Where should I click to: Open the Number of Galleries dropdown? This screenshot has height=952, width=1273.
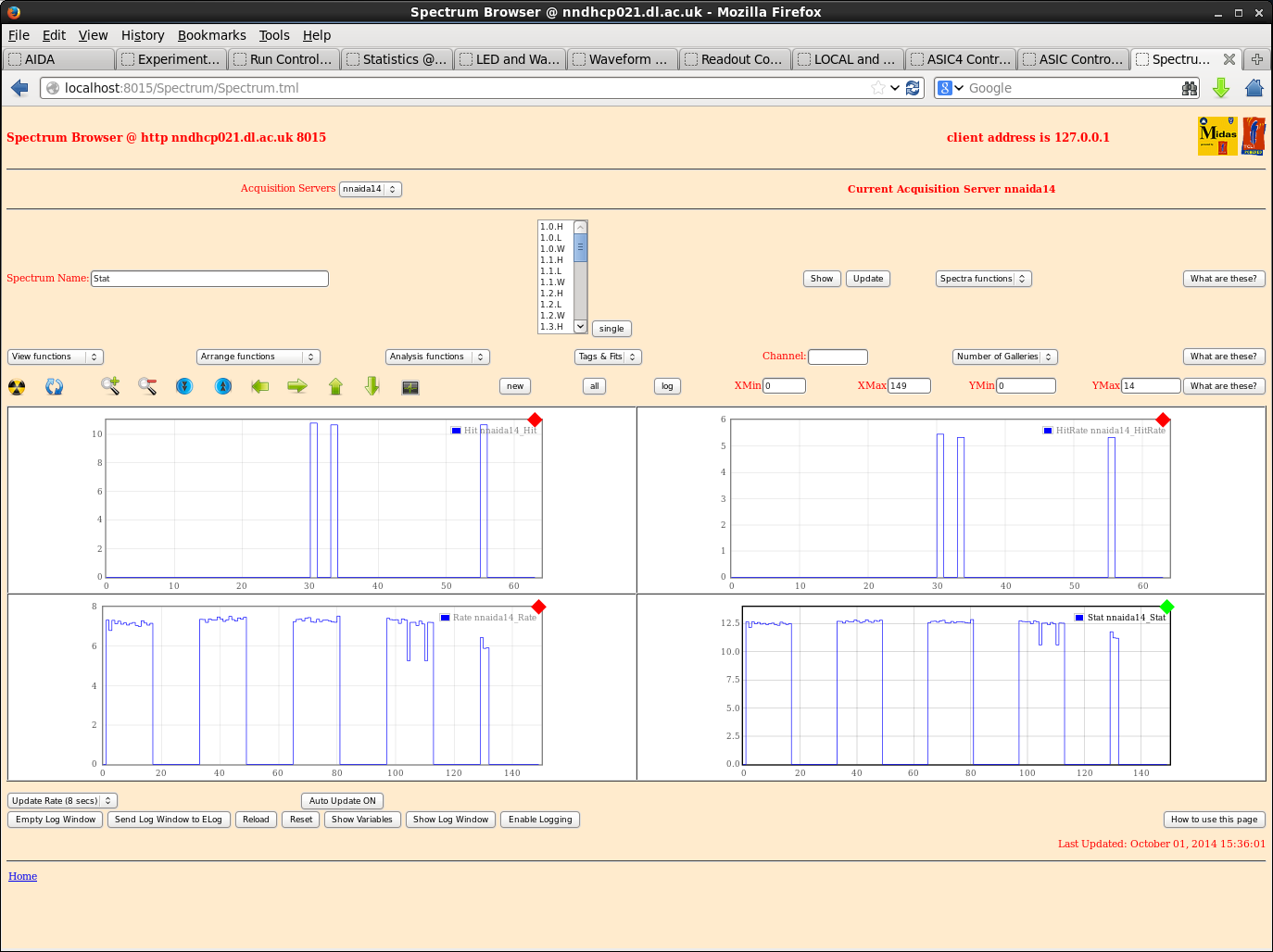point(1005,357)
